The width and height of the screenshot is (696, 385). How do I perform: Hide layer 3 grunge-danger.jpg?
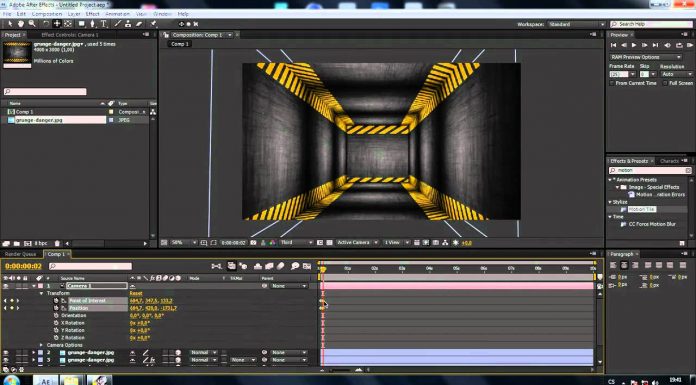point(6,360)
